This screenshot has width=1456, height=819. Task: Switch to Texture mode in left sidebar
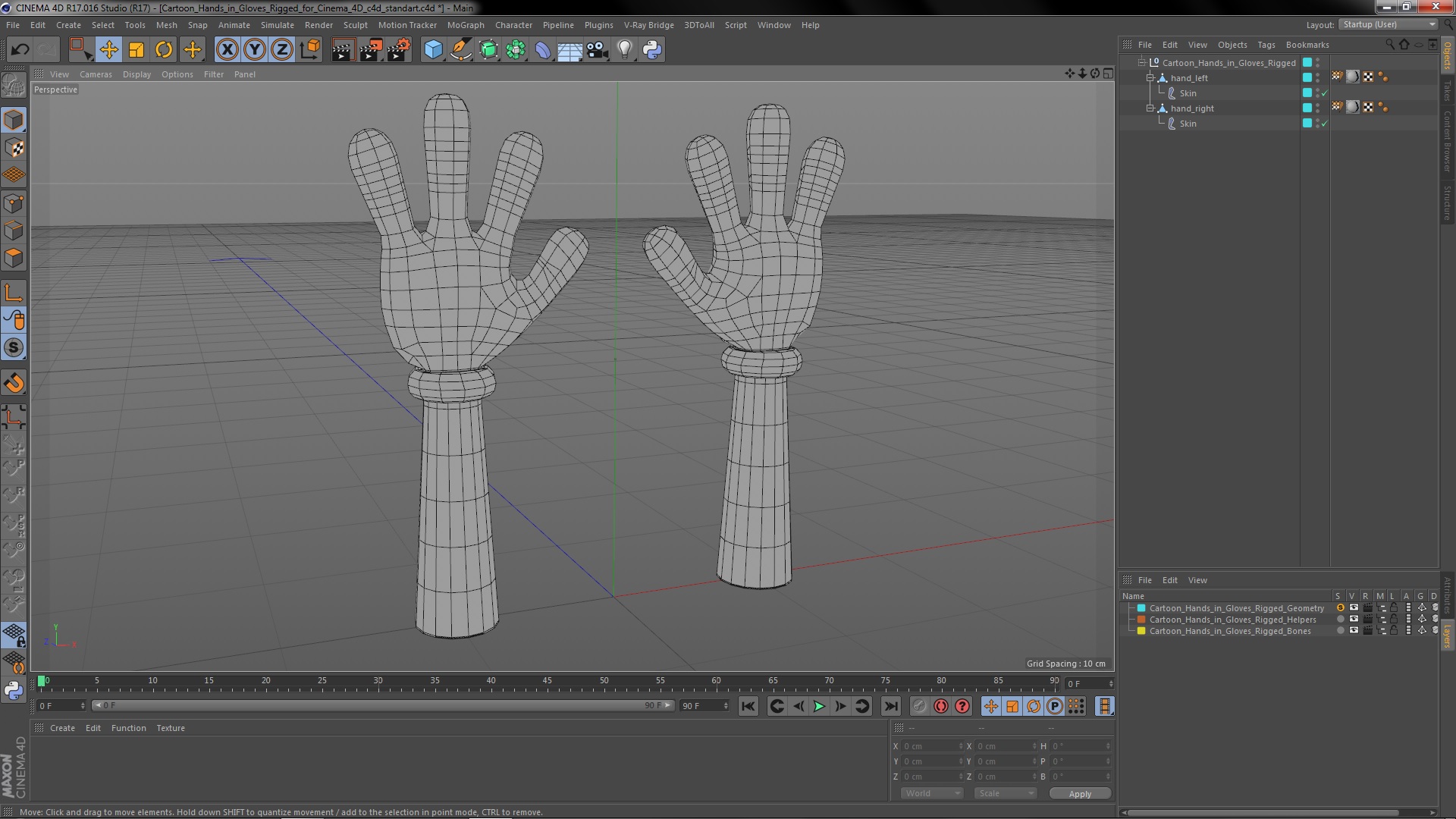pos(14,148)
